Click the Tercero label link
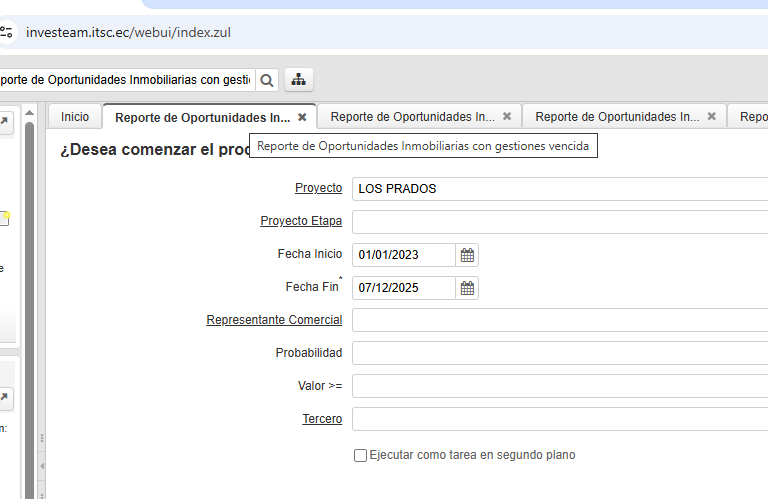The height and width of the screenshot is (499, 768). coord(322,419)
